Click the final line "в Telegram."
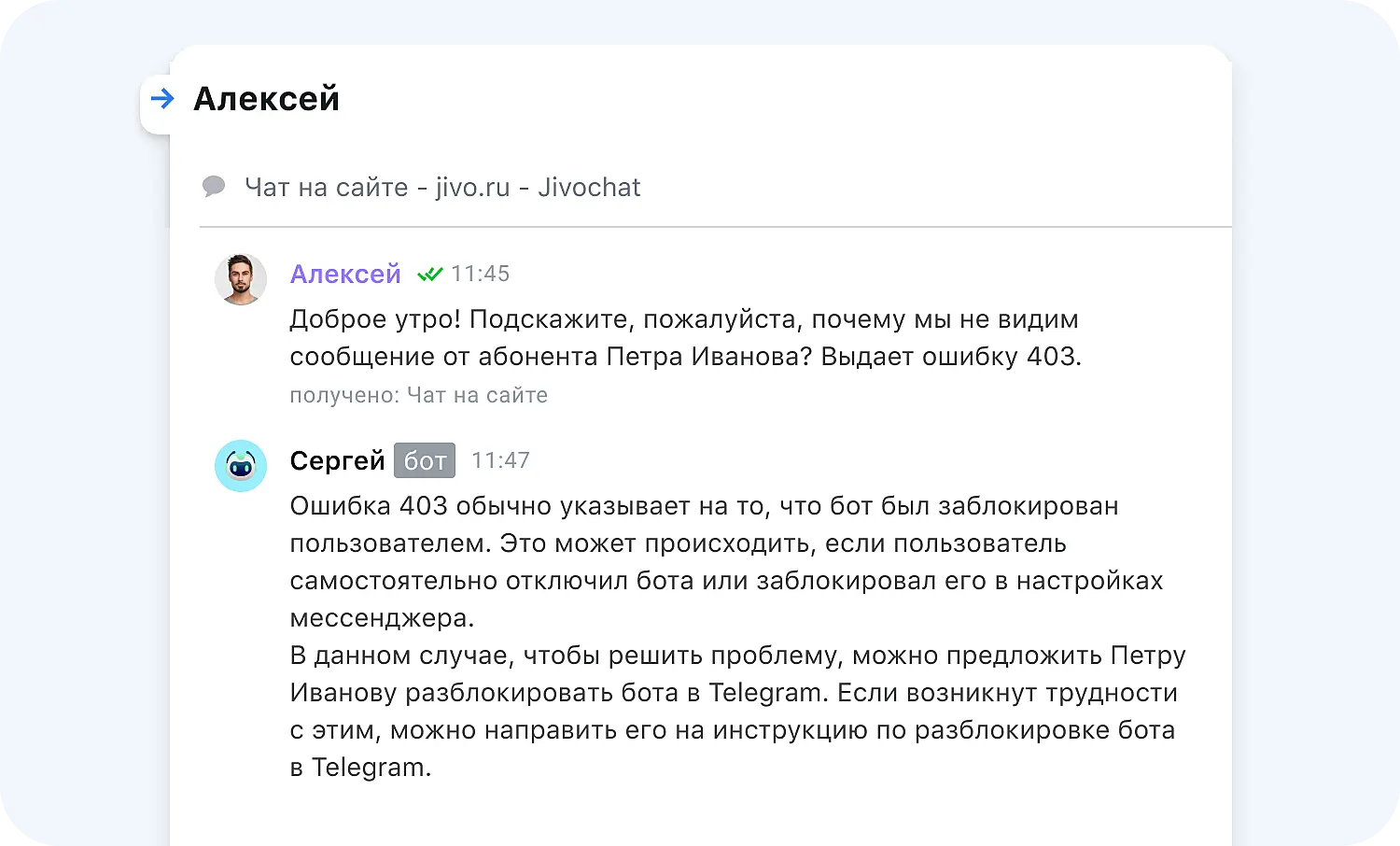Image resolution: width=1400 pixels, height=846 pixels. pos(360,768)
